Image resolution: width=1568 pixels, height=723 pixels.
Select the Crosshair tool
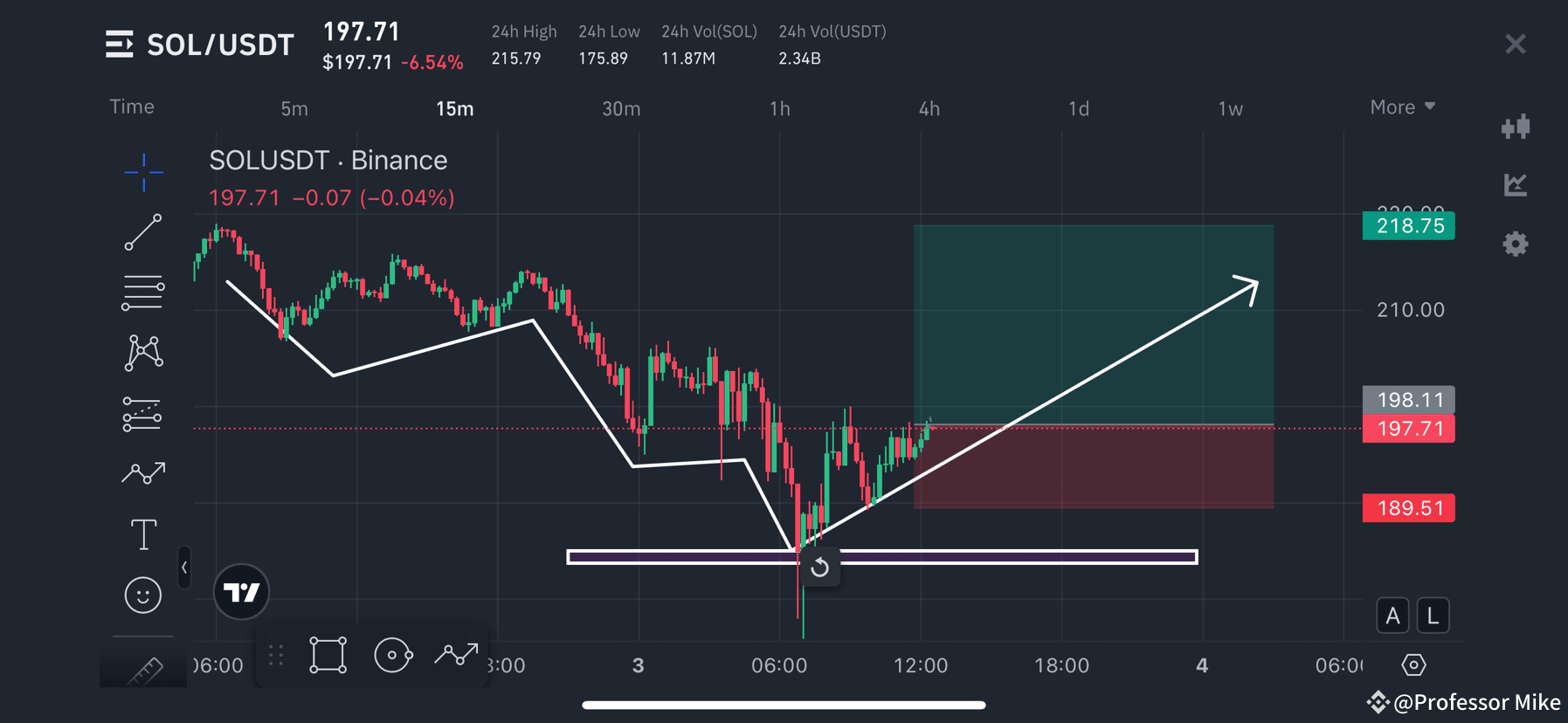[143, 173]
